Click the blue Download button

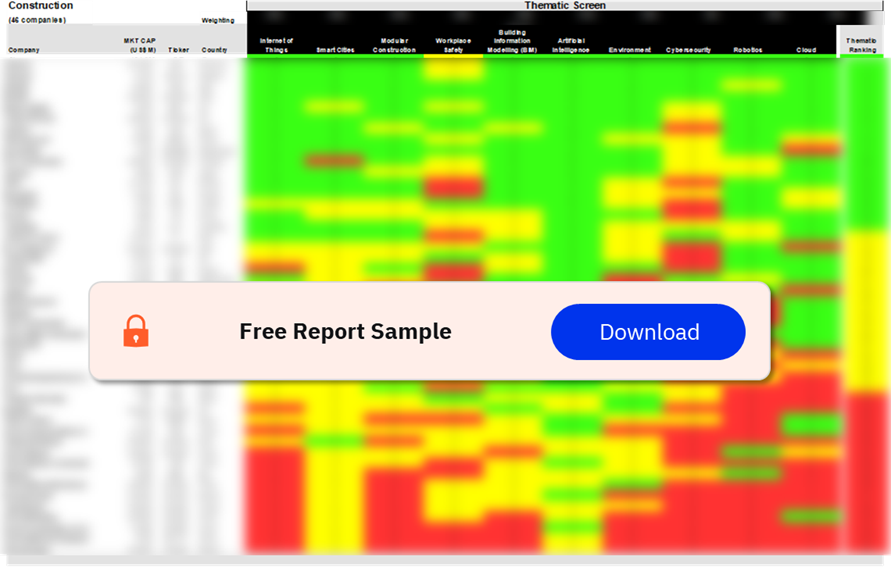coord(648,332)
